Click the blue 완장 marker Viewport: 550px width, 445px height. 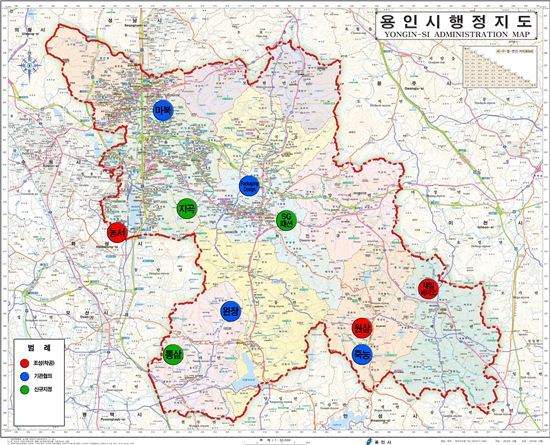coord(231,311)
